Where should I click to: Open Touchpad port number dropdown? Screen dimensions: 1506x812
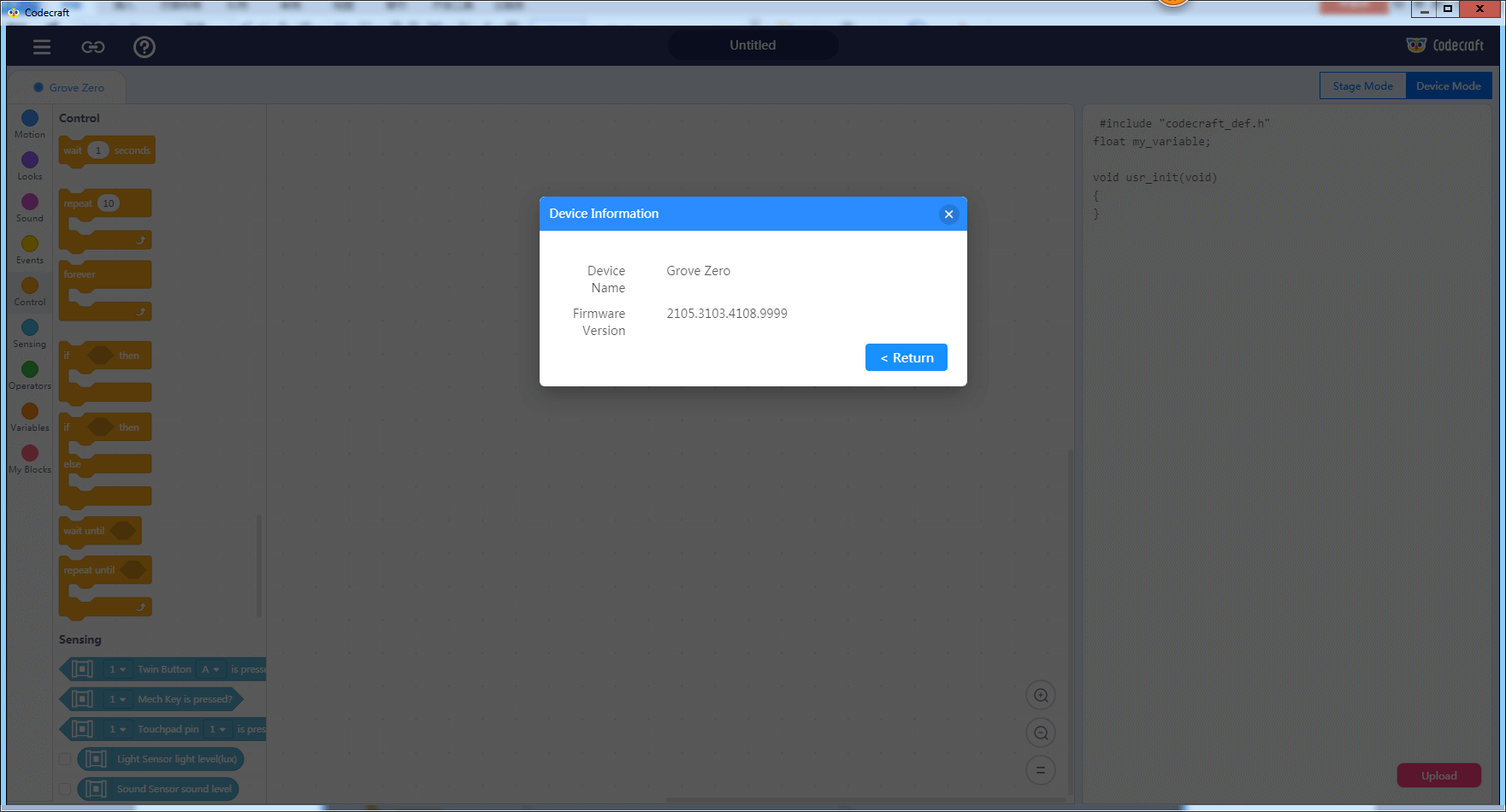click(117, 729)
